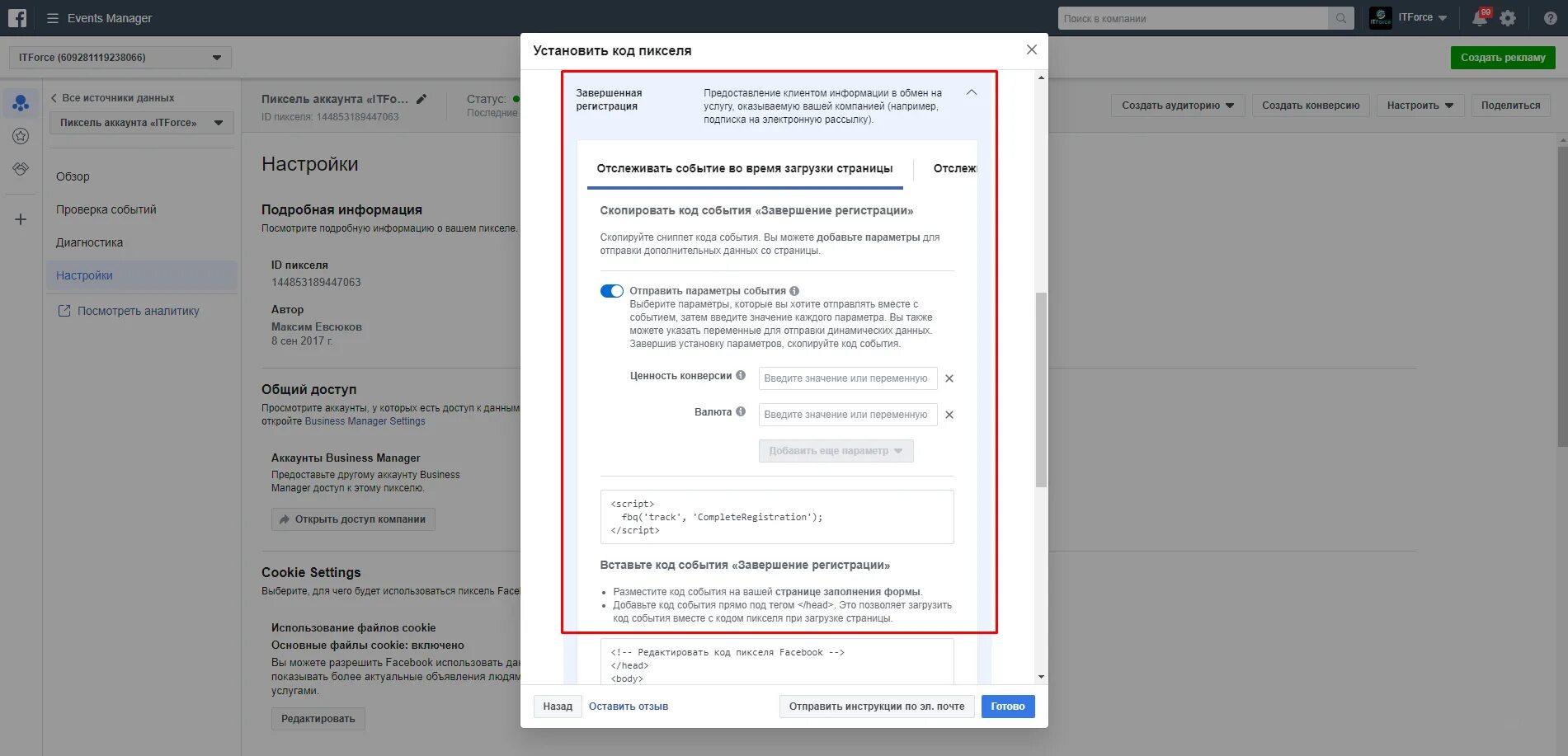Go to Настройки in sidebar

(x=142, y=275)
